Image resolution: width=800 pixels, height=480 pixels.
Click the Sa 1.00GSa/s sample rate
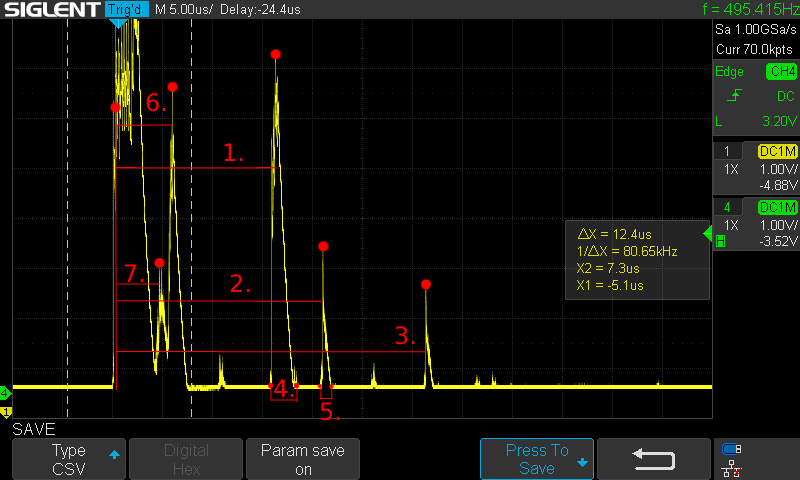coord(756,30)
